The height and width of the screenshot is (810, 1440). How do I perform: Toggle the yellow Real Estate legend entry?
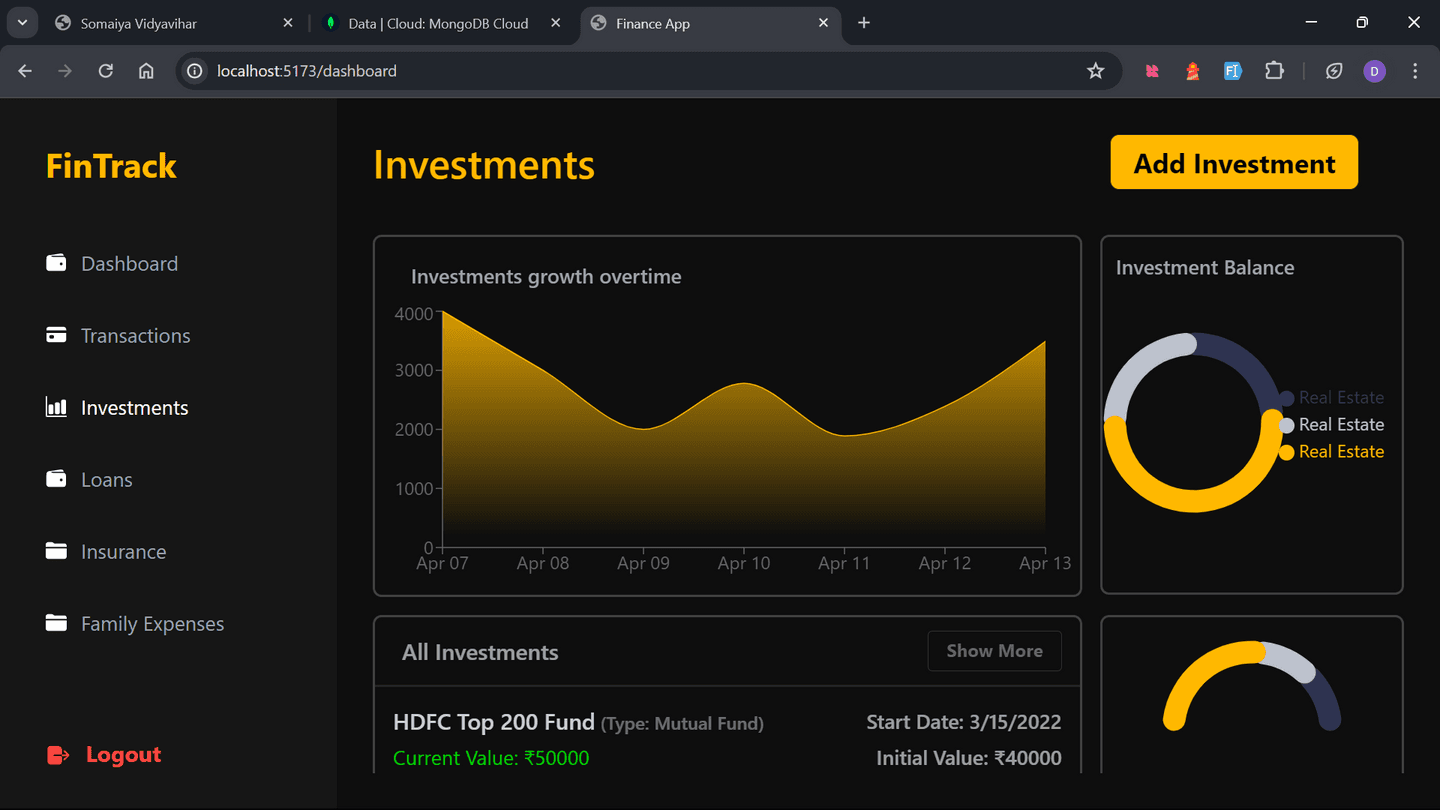click(1332, 452)
